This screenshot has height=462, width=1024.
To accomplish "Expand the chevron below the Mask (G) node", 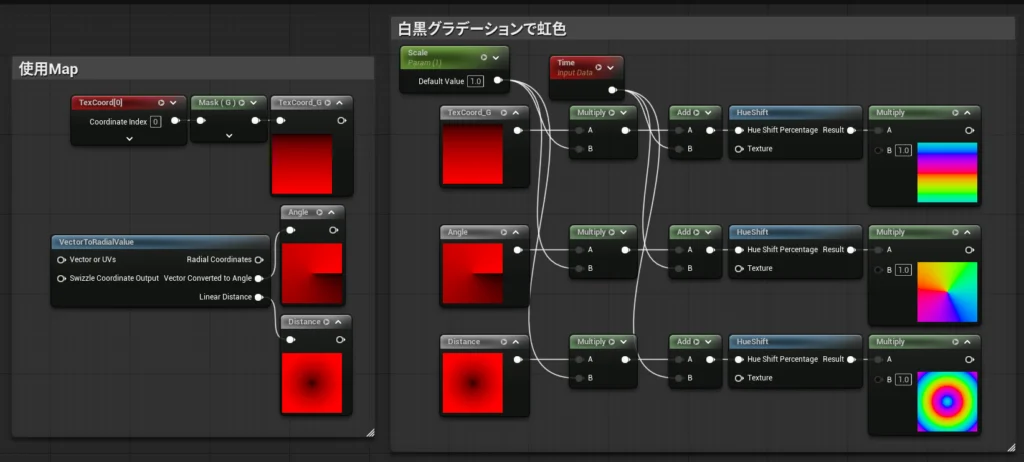I will click(228, 134).
